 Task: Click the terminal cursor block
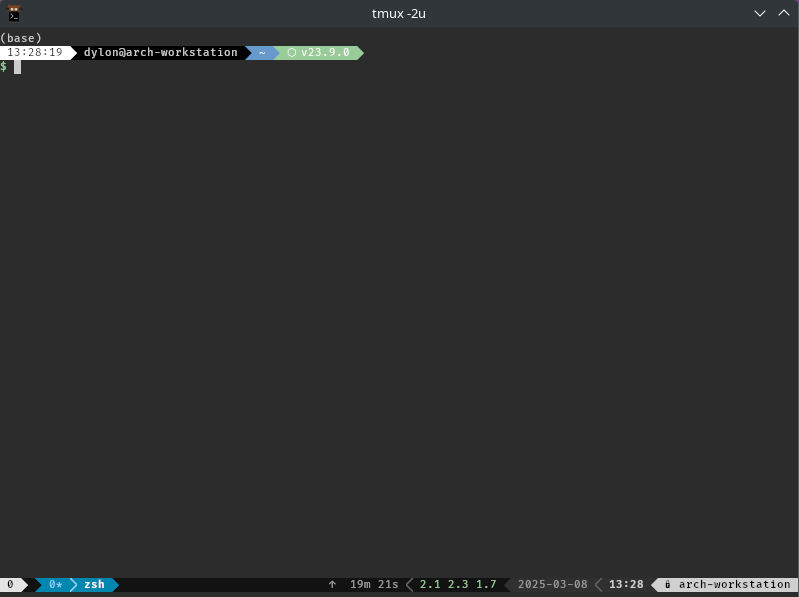[17, 67]
